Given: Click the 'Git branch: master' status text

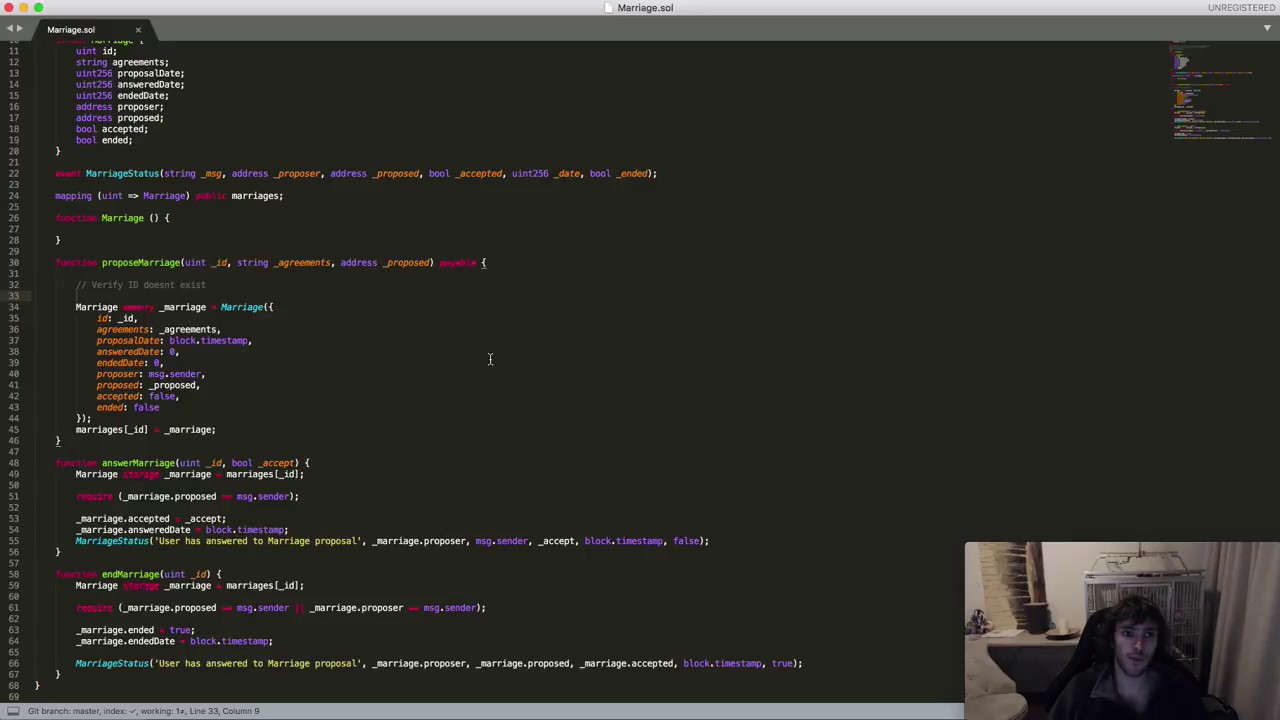Looking at the screenshot, I should click(63, 711).
